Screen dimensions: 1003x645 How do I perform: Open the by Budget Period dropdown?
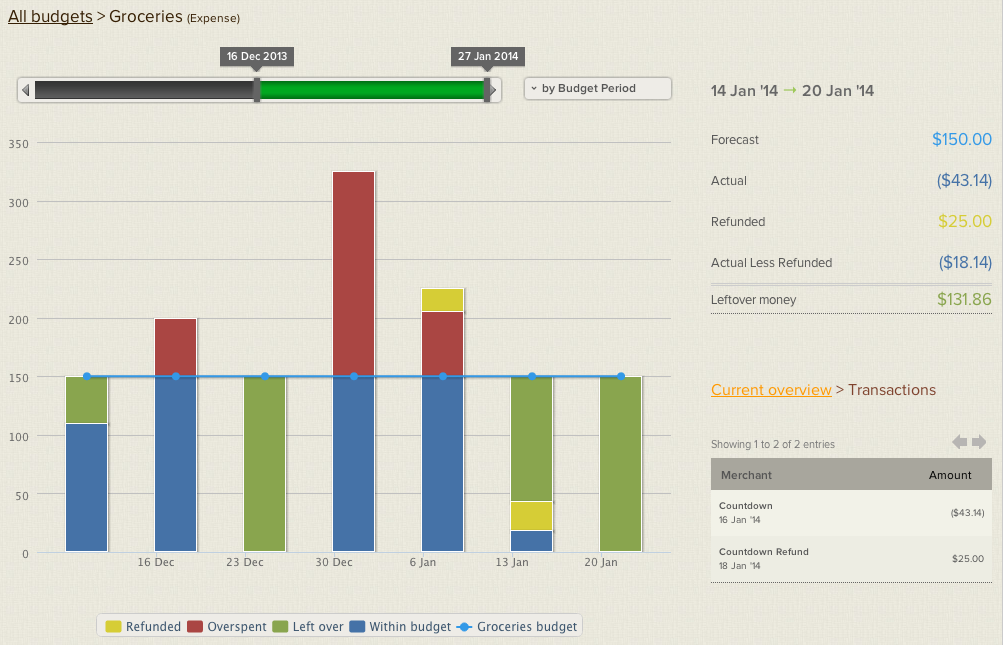coord(597,88)
